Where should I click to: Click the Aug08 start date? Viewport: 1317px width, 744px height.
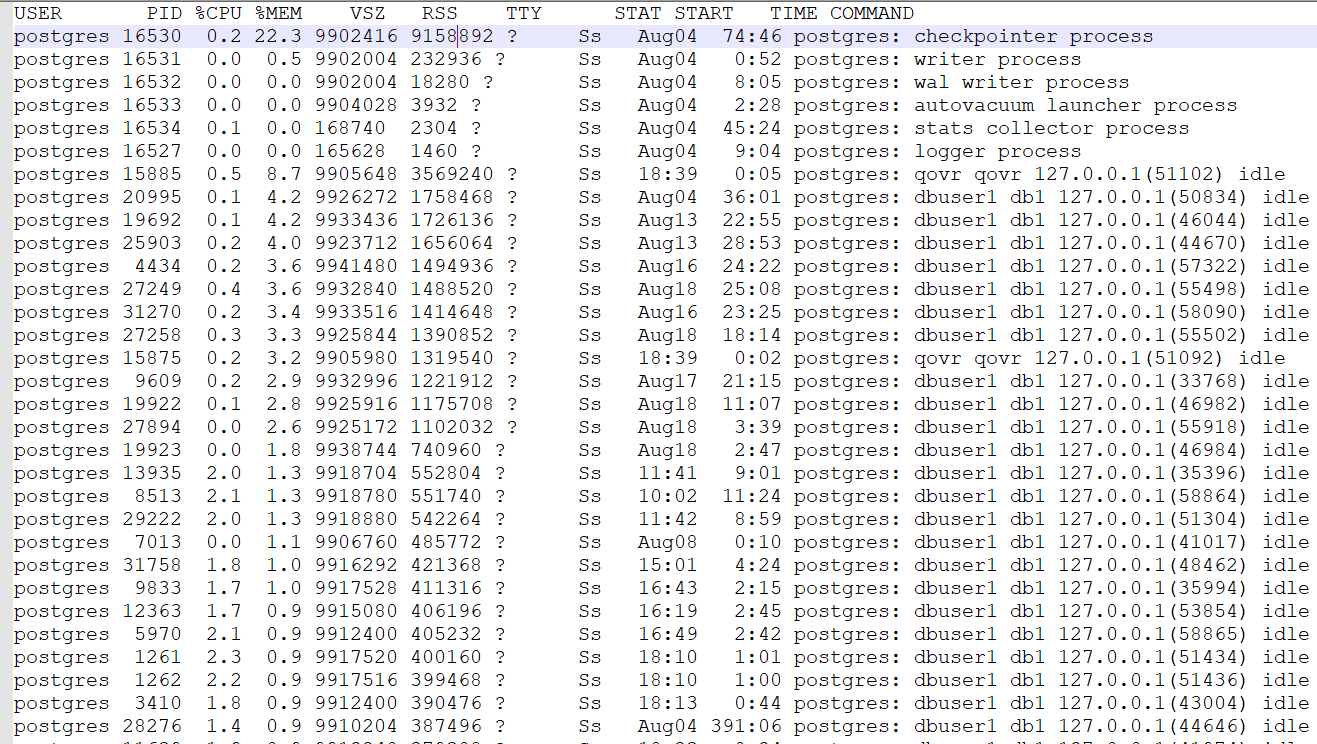point(667,542)
